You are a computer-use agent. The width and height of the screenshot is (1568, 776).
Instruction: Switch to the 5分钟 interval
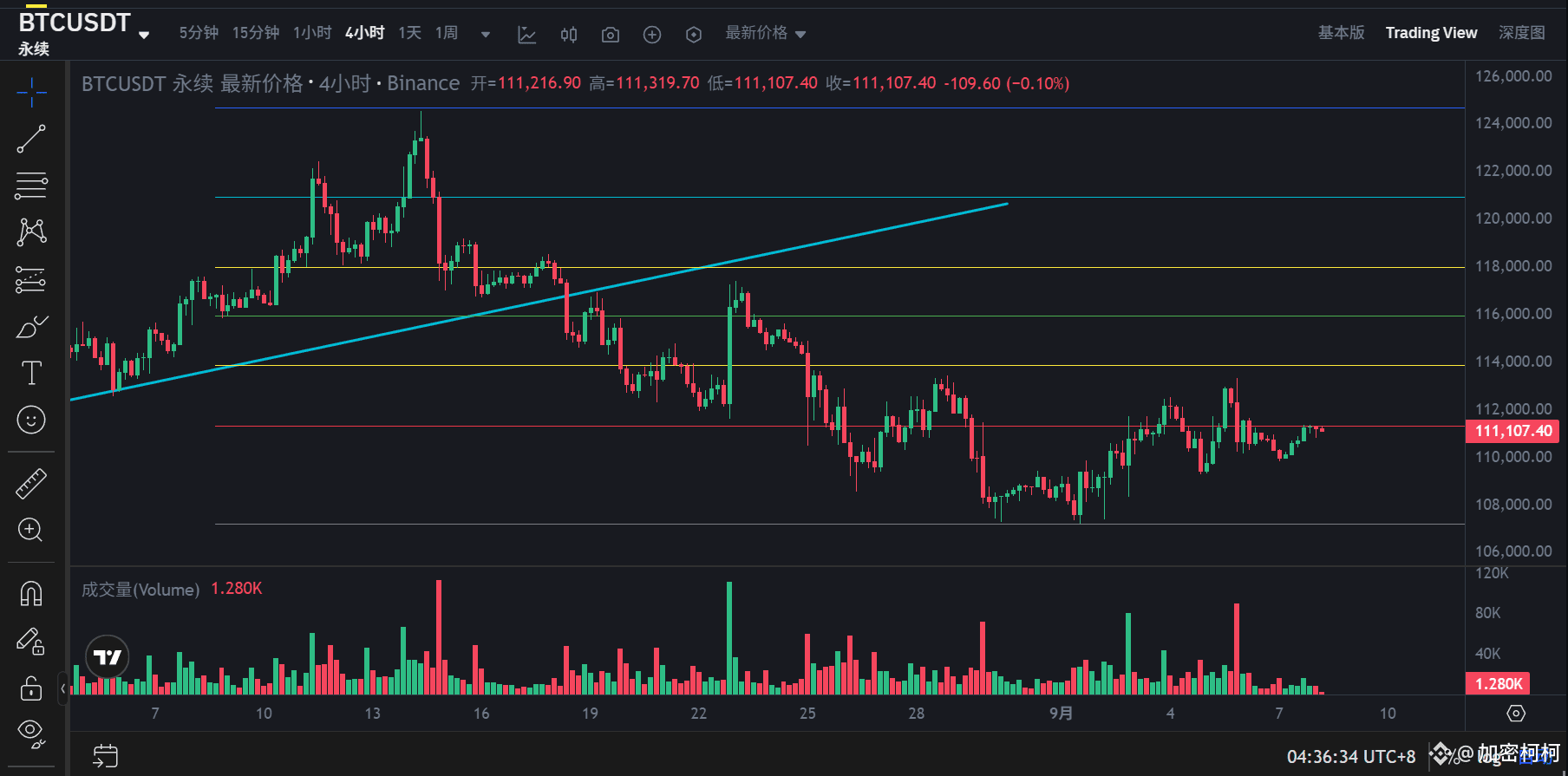tap(199, 33)
